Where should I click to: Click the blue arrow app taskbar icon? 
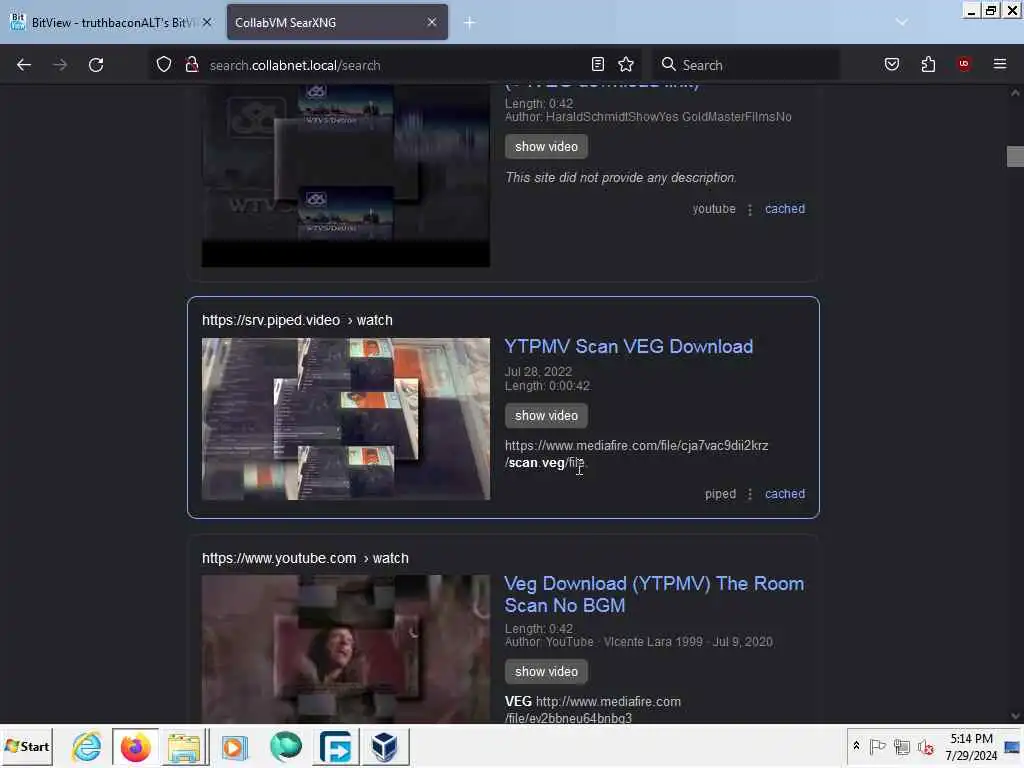[x=336, y=746]
